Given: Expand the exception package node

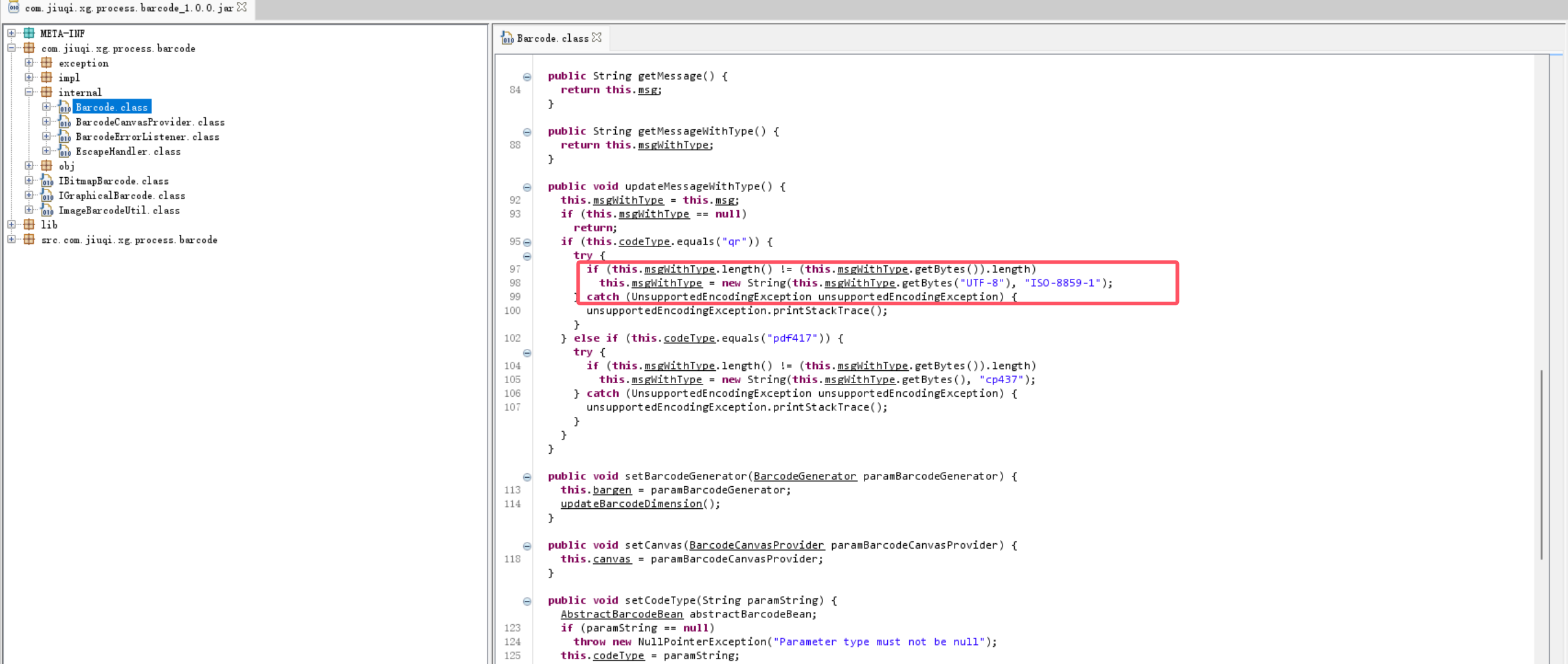Looking at the screenshot, I should click(x=29, y=63).
